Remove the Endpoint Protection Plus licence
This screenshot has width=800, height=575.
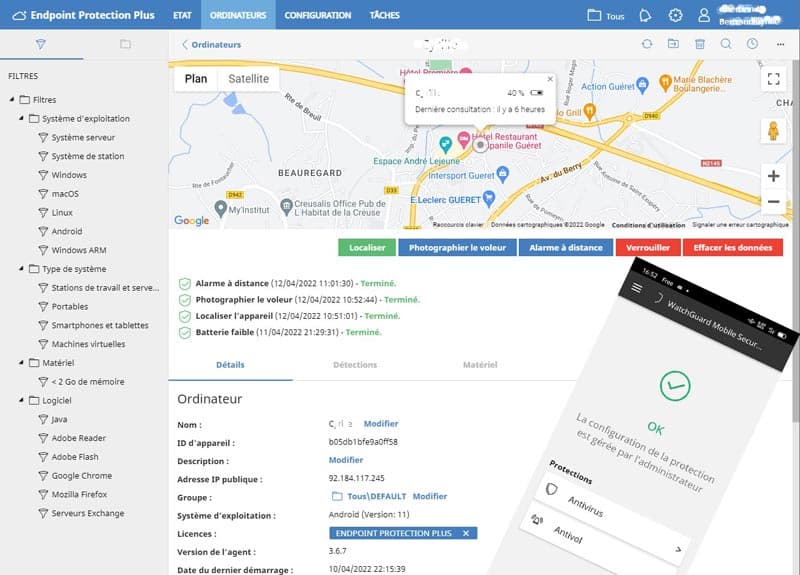point(466,533)
